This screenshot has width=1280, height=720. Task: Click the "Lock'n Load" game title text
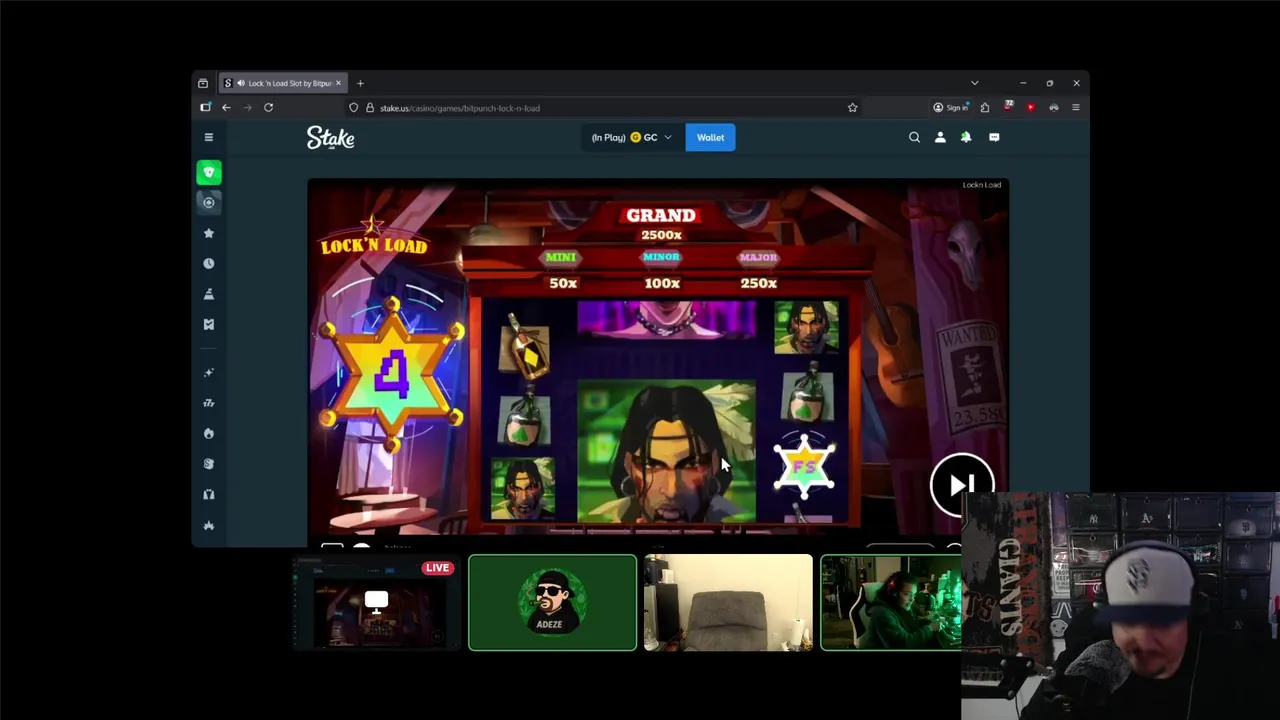981,185
